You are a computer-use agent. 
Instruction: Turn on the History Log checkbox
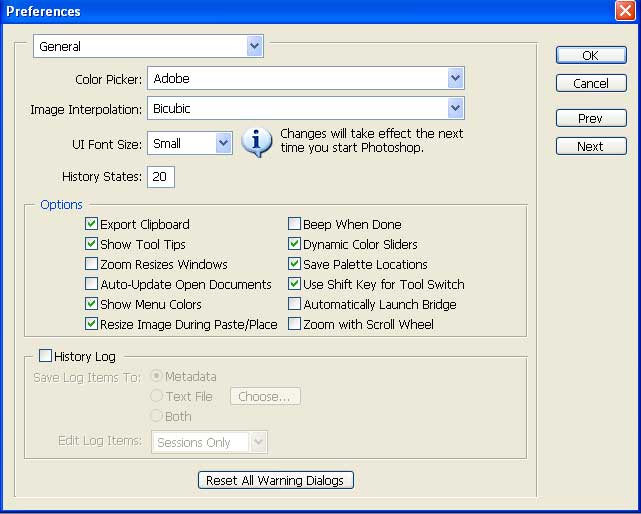(45, 356)
